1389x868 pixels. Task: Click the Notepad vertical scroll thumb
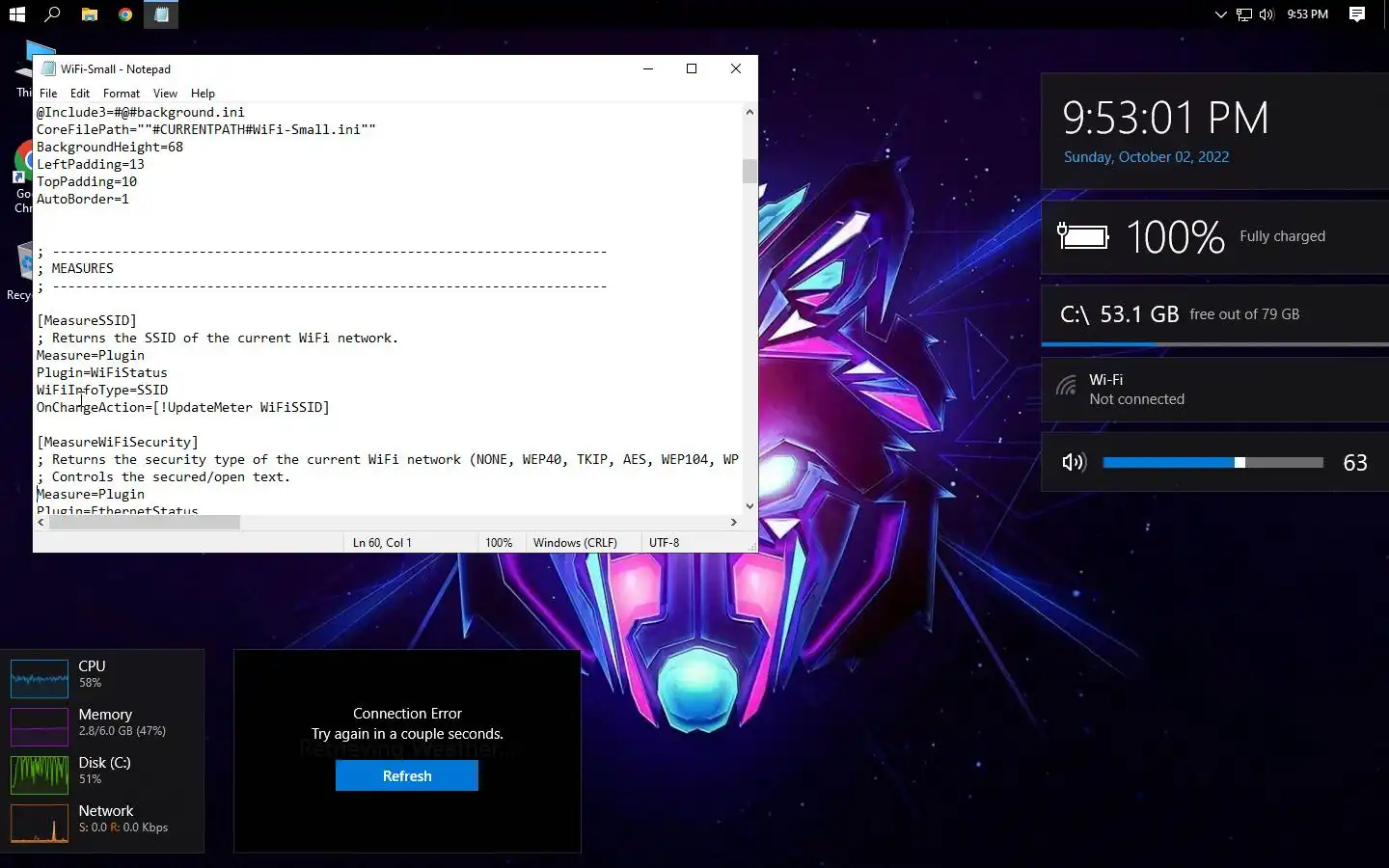[x=749, y=171]
